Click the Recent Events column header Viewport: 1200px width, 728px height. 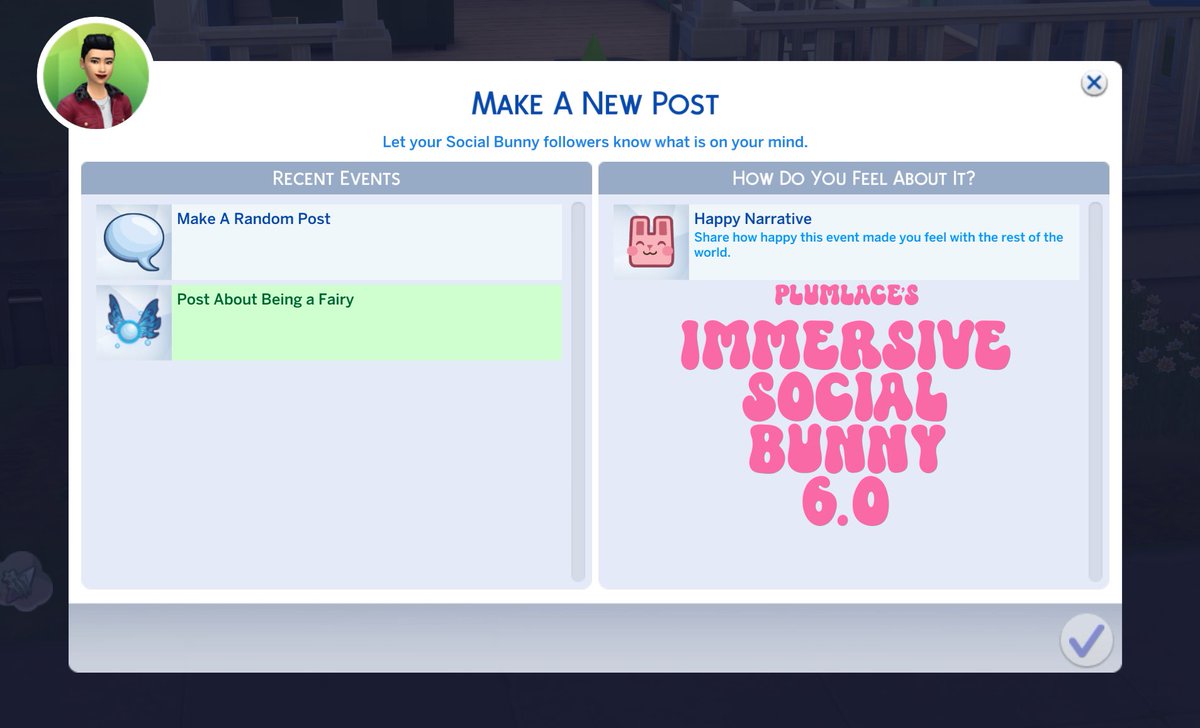tap(336, 178)
